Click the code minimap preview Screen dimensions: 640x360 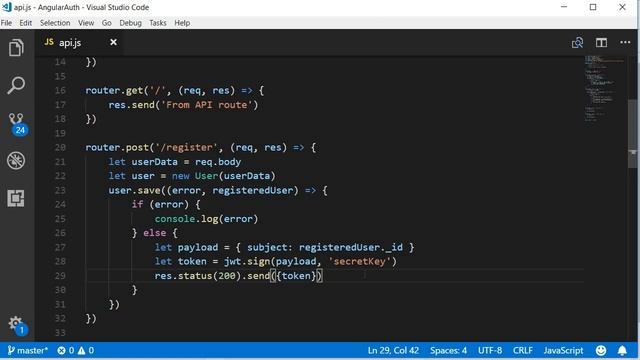(604, 88)
